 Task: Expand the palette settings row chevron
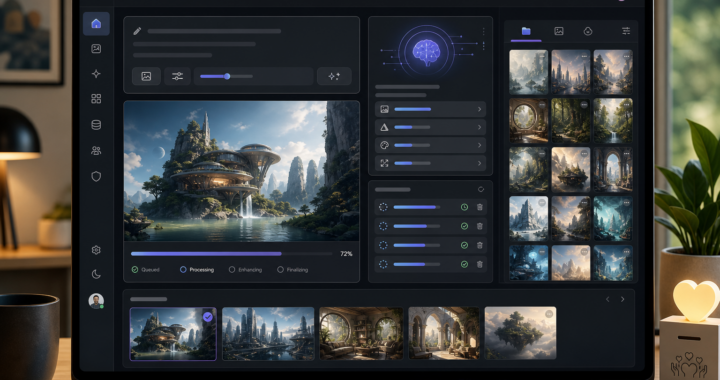click(x=479, y=145)
